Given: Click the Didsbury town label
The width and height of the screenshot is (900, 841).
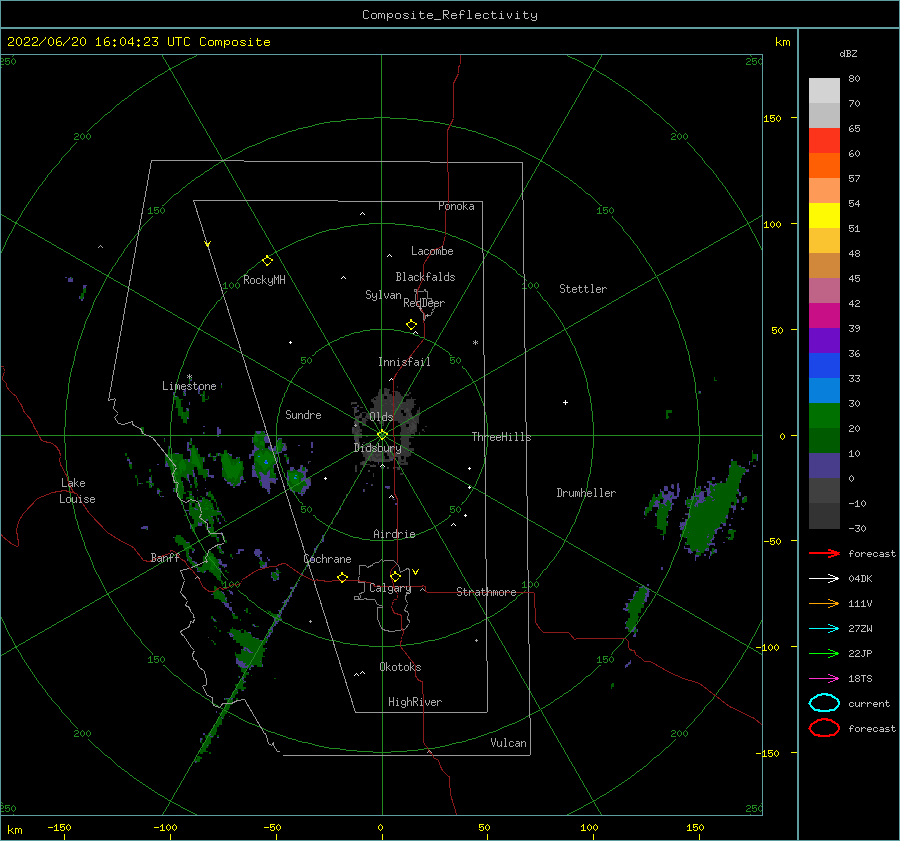Looking at the screenshot, I should tap(377, 448).
